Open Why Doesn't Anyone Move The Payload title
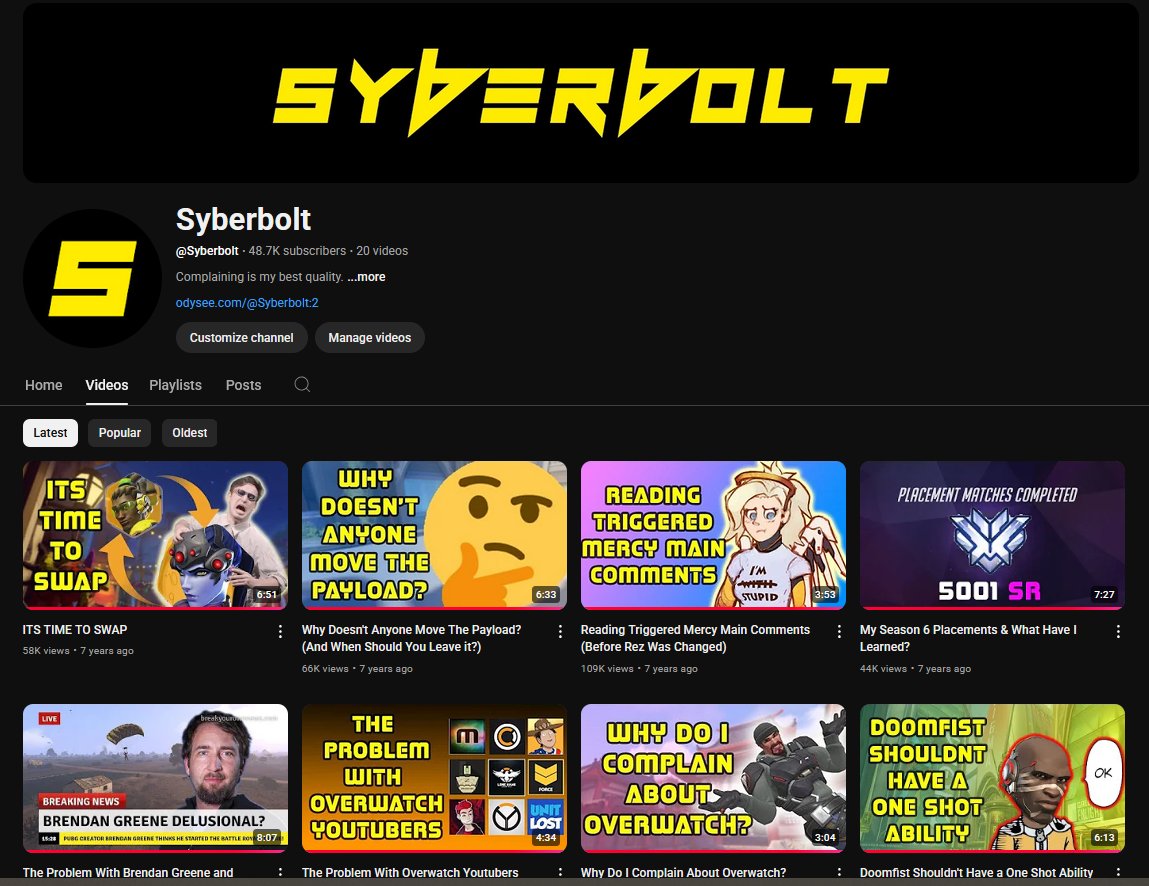The image size is (1149, 886). tap(411, 638)
